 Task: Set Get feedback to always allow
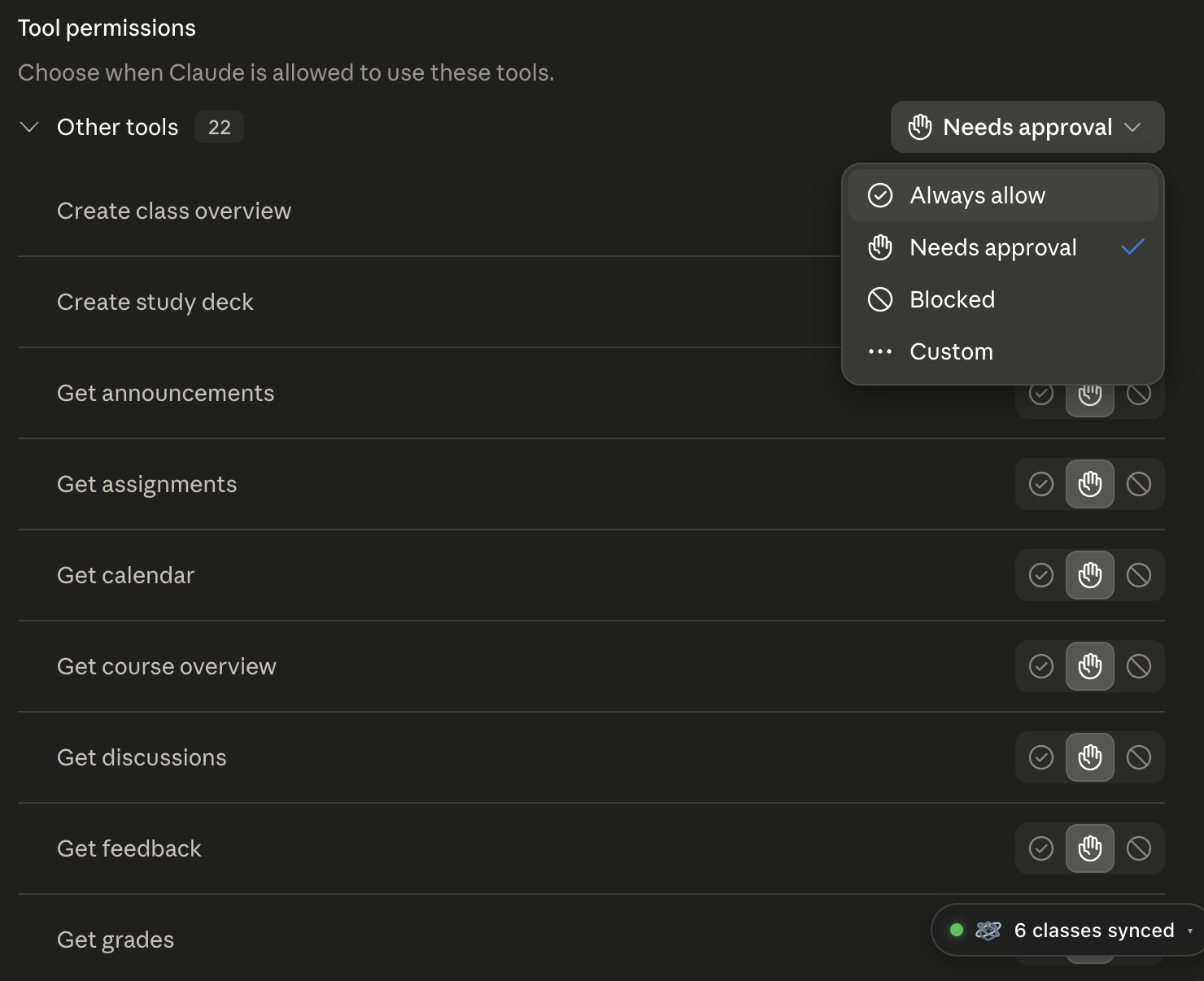1040,848
